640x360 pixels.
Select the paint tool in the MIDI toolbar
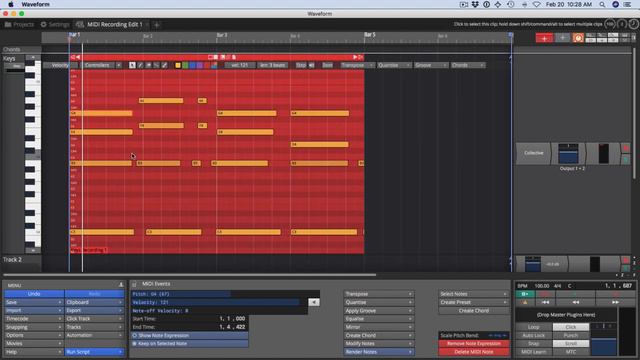pos(164,65)
